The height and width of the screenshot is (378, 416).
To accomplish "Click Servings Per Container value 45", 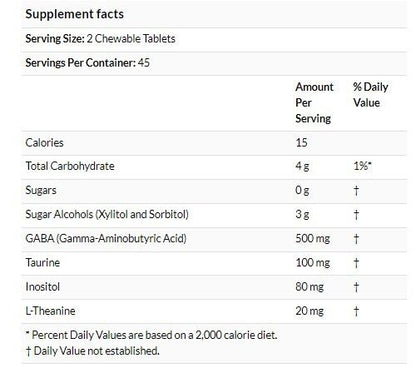I will (144, 63).
